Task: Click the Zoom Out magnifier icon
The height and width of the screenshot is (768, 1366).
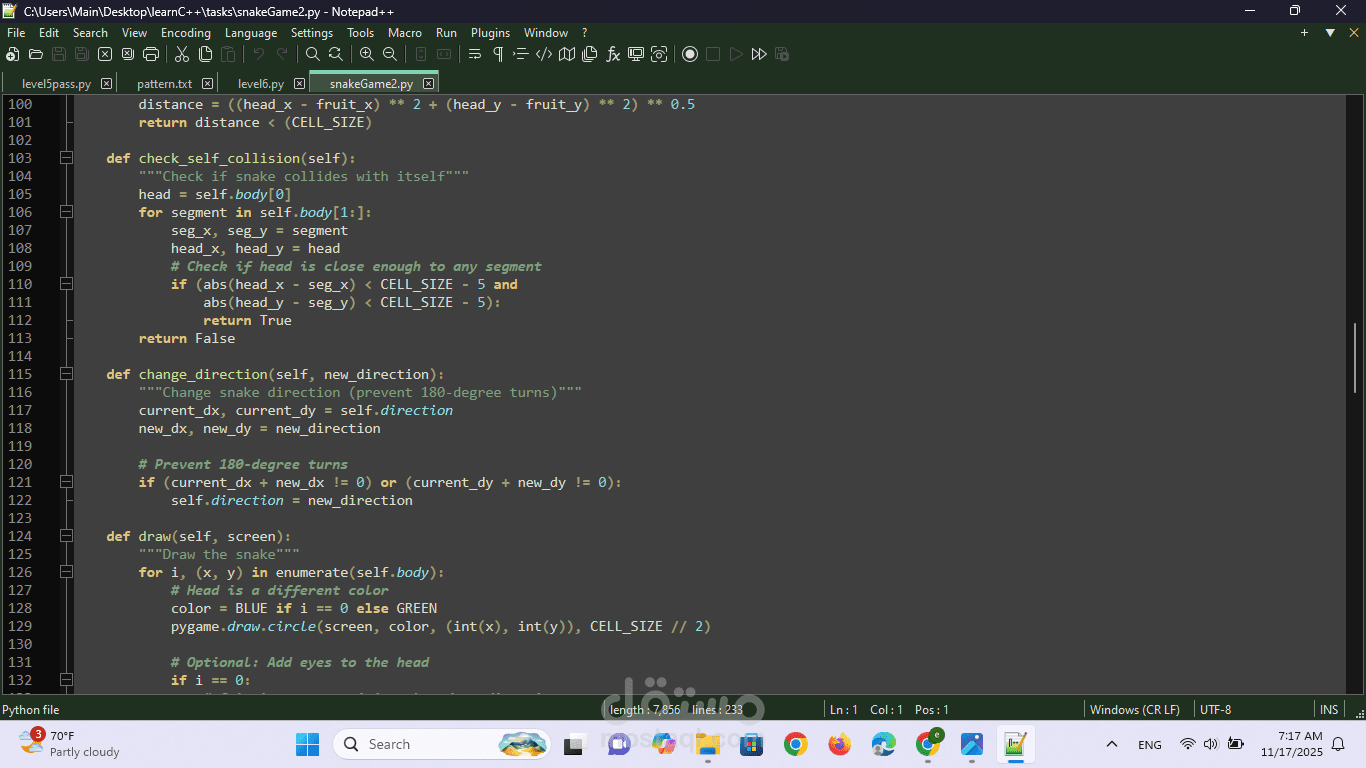Action: (390, 54)
